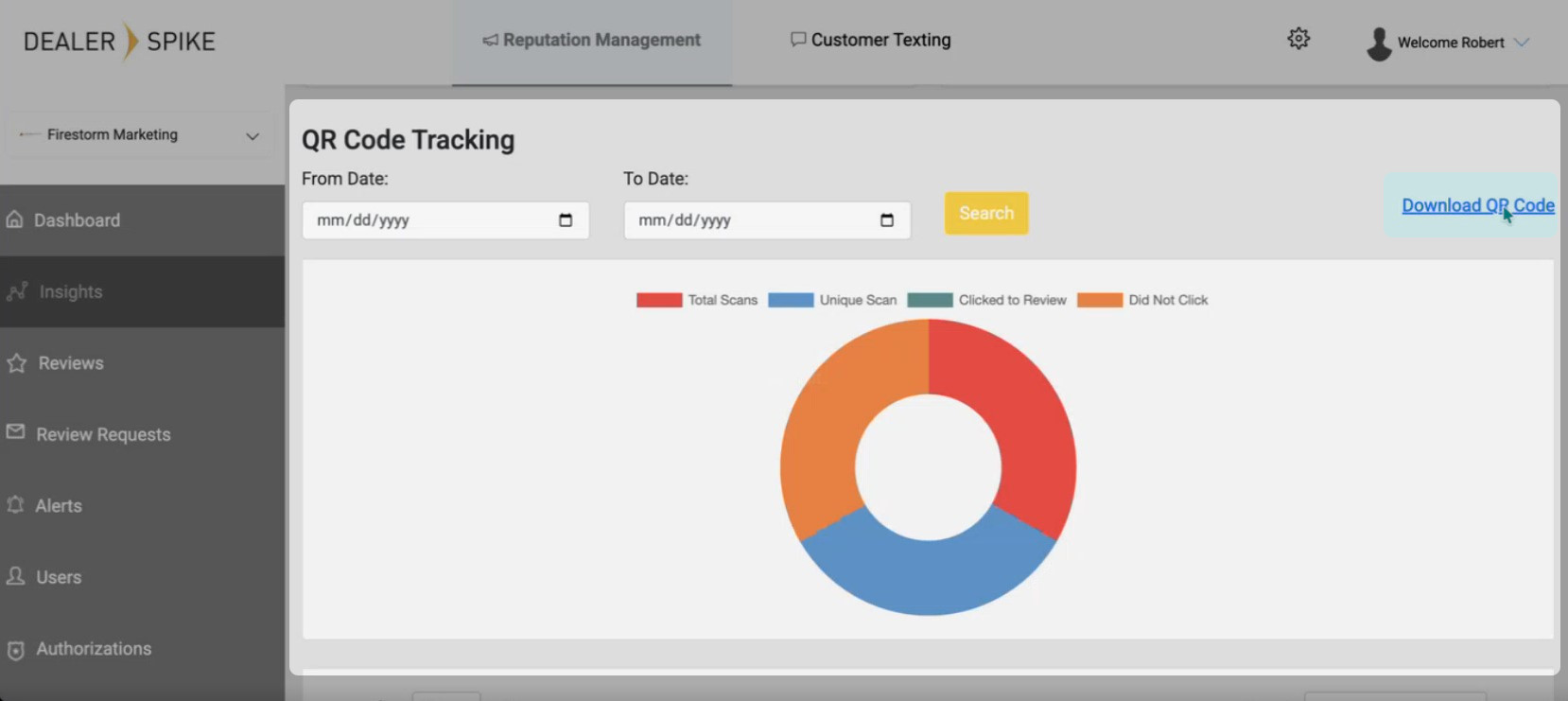Click the yellow Search button
The image size is (1568, 701).
tap(986, 213)
